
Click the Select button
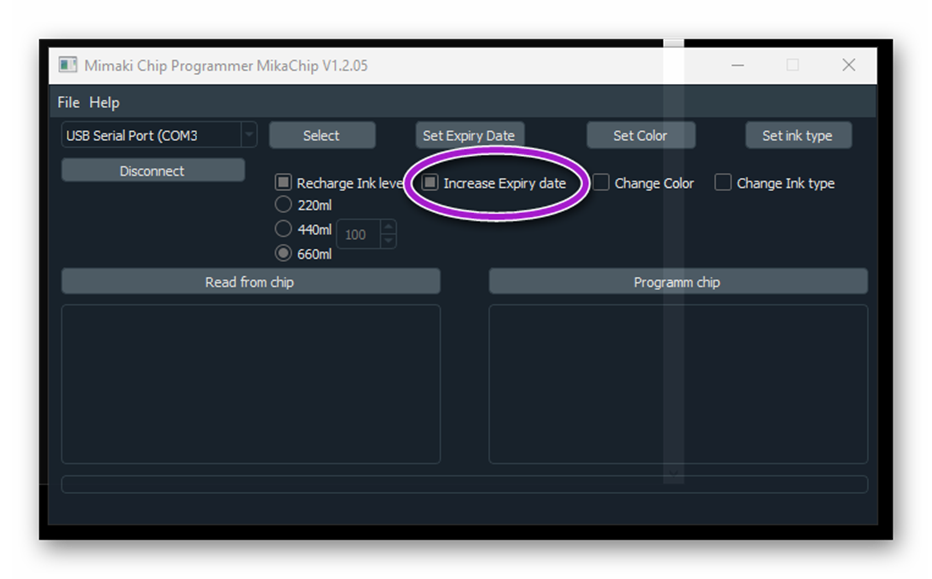[322, 136]
